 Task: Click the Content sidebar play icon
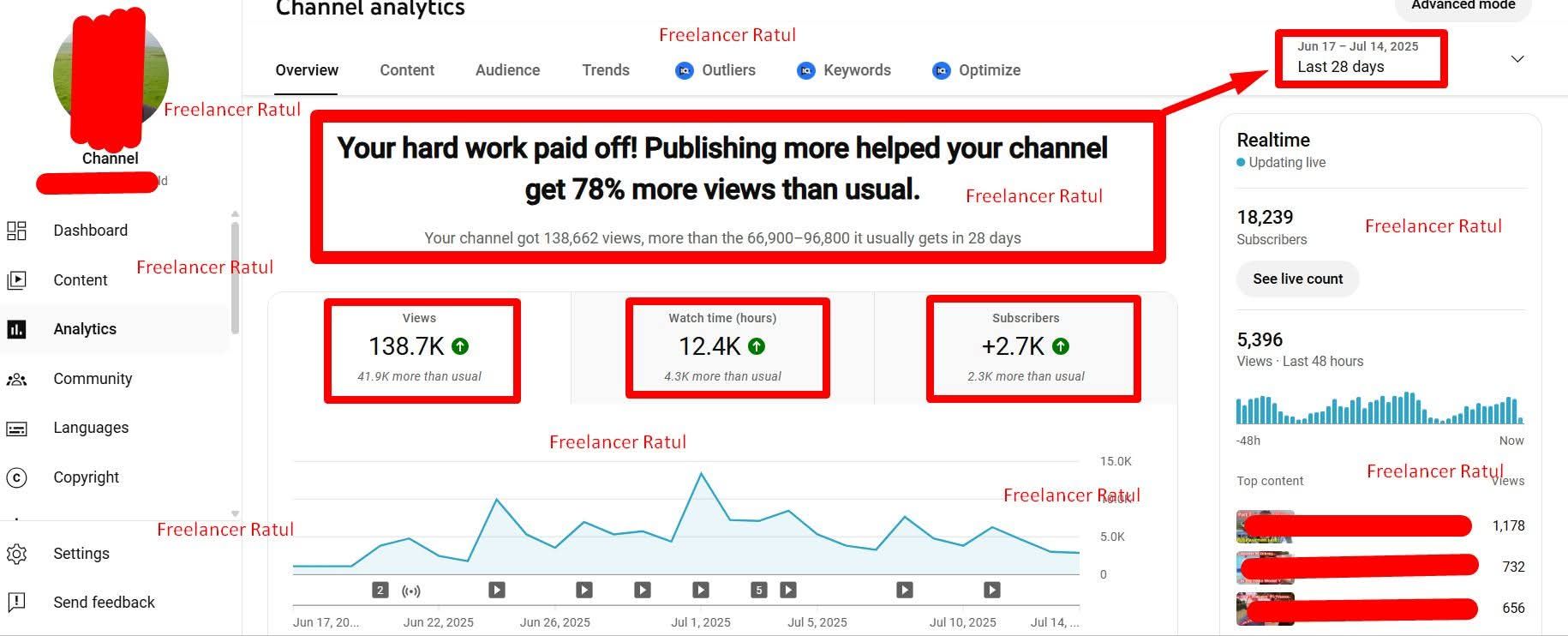pyautogui.click(x=17, y=280)
